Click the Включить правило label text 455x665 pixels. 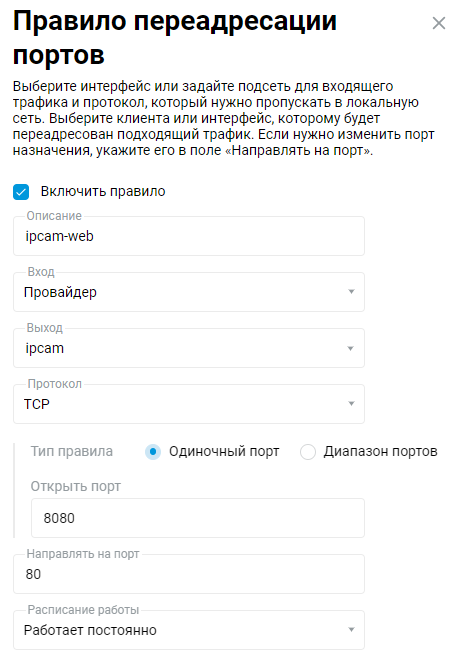pos(103,192)
